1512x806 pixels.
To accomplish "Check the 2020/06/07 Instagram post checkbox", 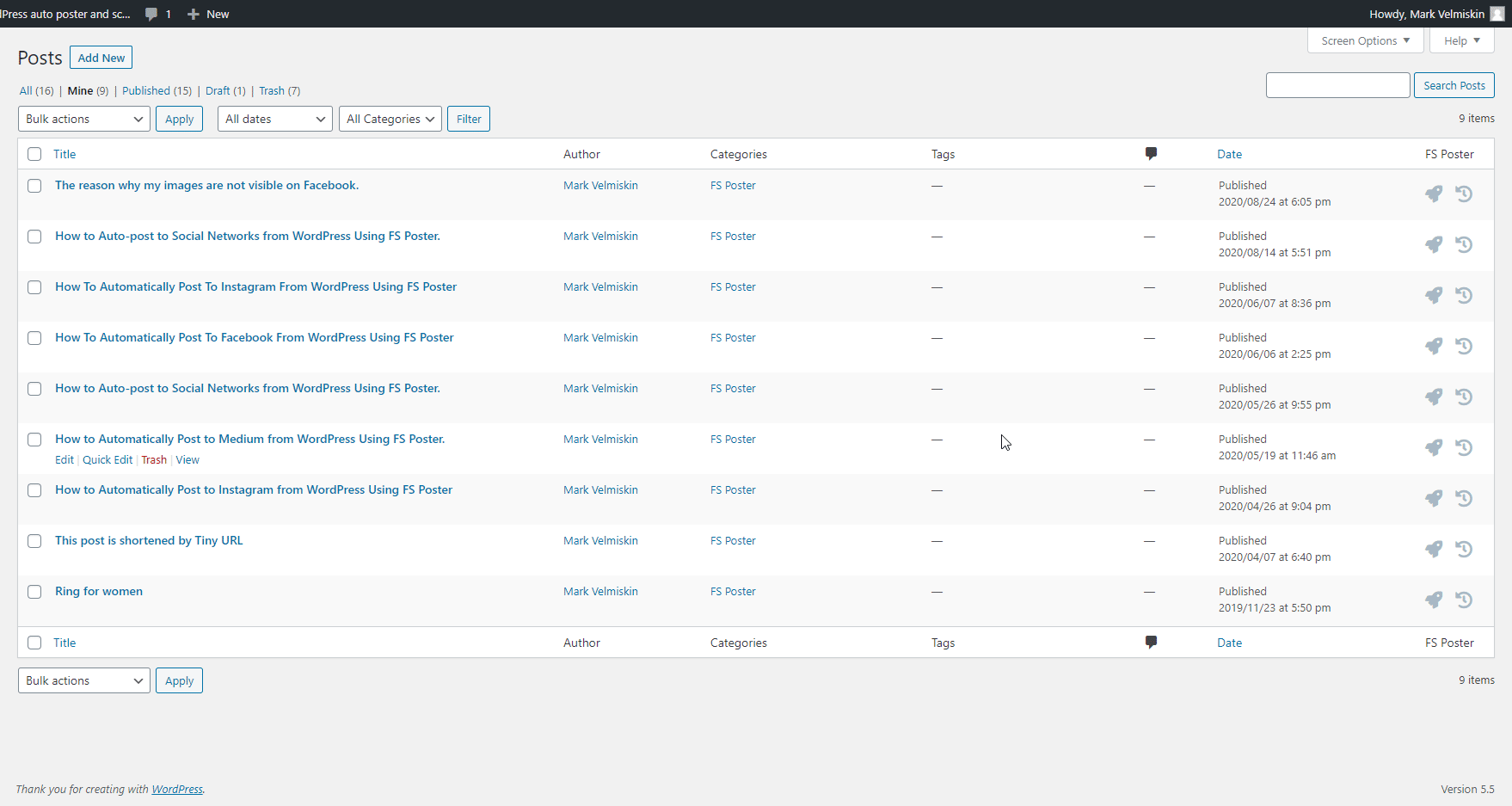I will [34, 287].
